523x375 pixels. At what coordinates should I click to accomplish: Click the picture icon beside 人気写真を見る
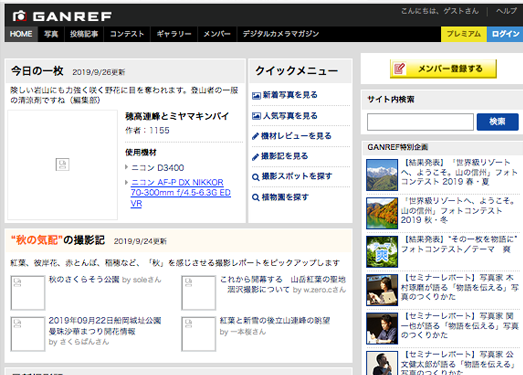(256, 116)
